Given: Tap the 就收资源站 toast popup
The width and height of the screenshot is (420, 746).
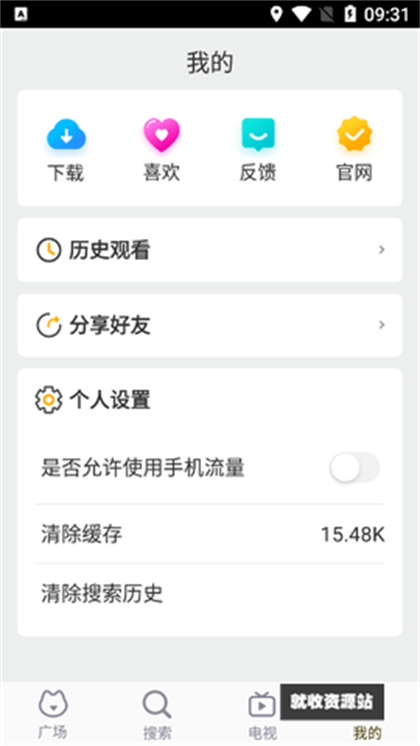Looking at the screenshot, I should click(332, 702).
